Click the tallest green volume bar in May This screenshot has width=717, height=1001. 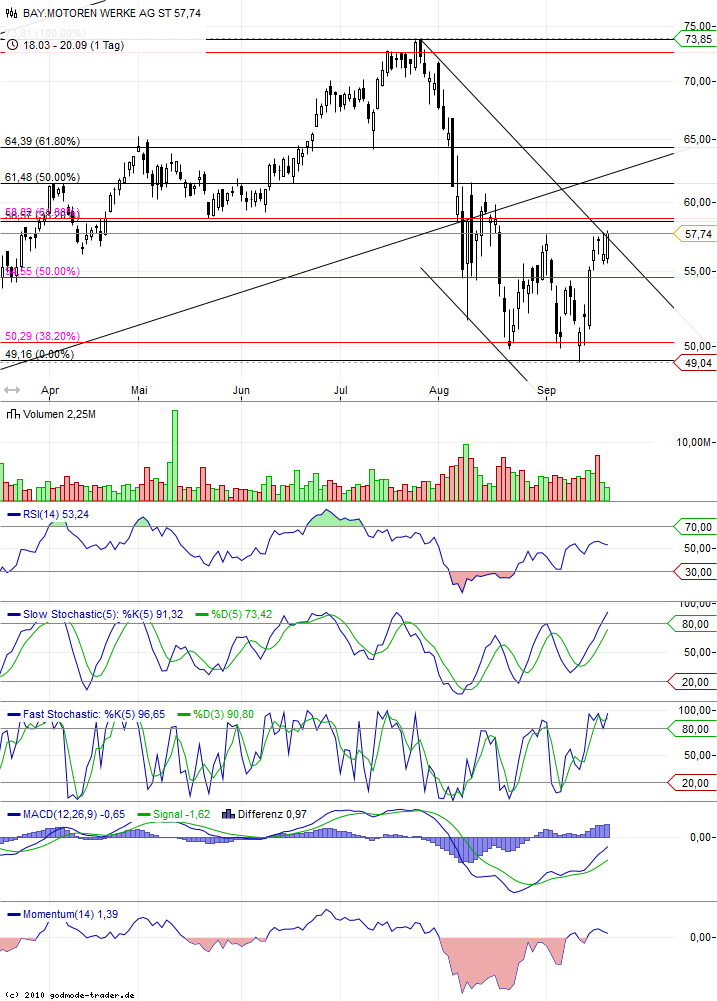click(175, 455)
